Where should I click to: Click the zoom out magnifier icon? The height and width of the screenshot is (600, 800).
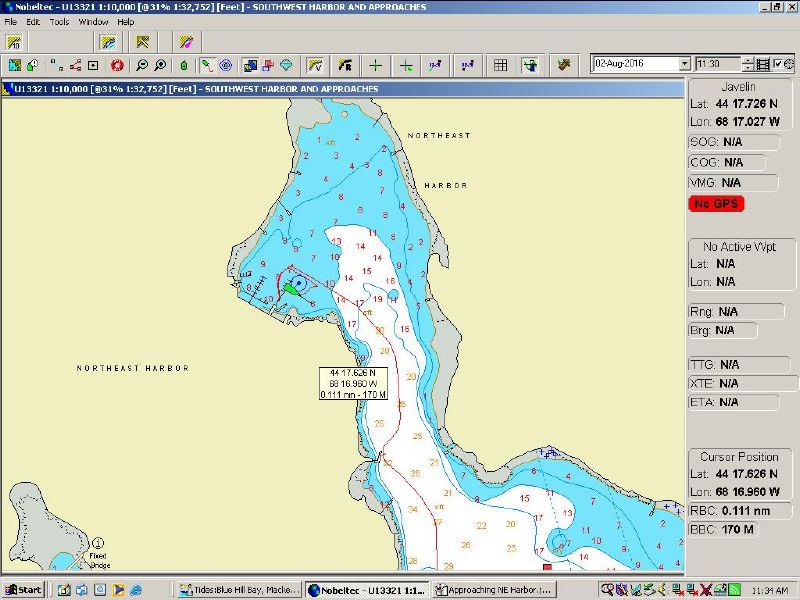[x=142, y=65]
